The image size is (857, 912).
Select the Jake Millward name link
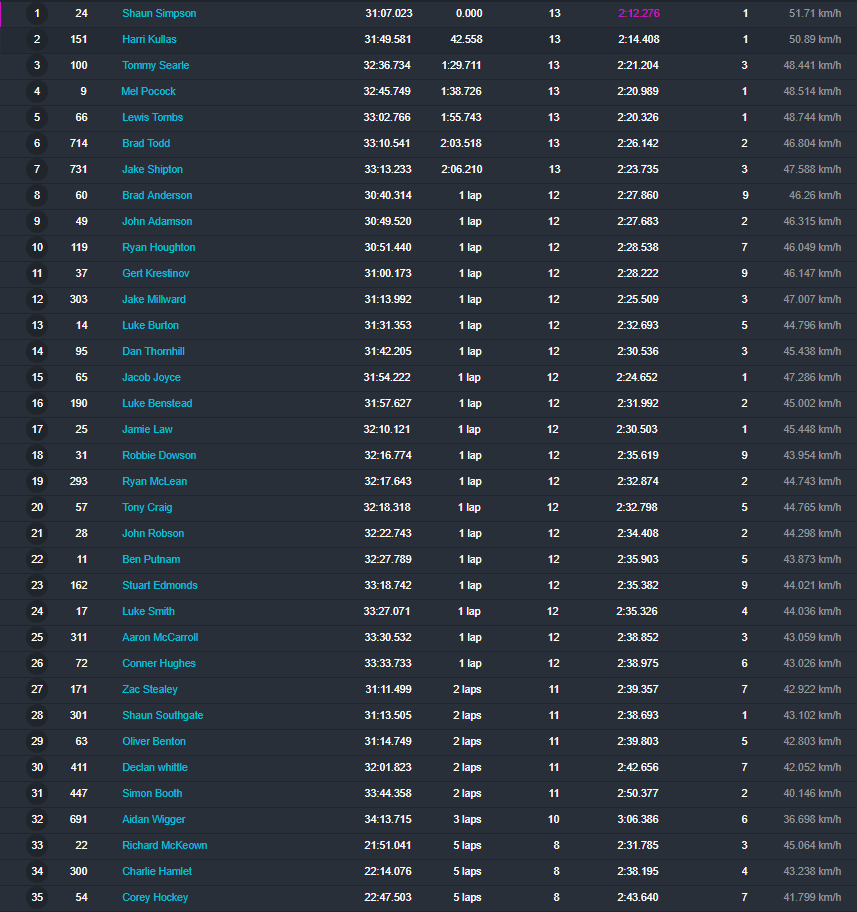[154, 300]
